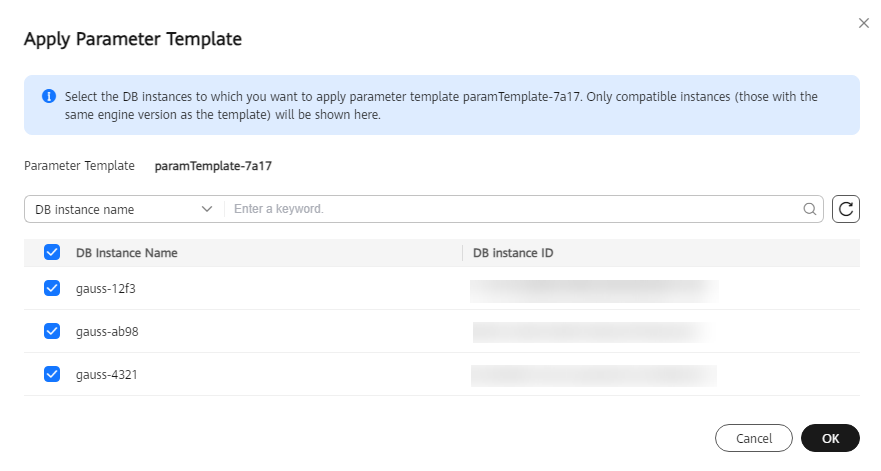This screenshot has height=471, width=881.
Task: Click the DB Instance Name column header
Action: pos(126,253)
